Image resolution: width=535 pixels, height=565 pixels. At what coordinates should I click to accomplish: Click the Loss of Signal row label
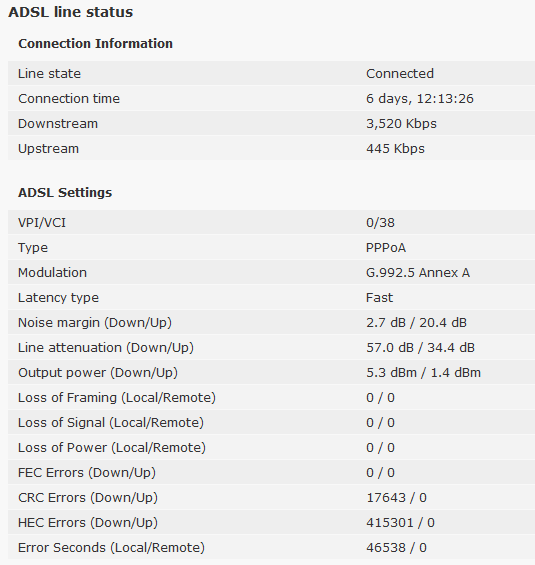(111, 423)
